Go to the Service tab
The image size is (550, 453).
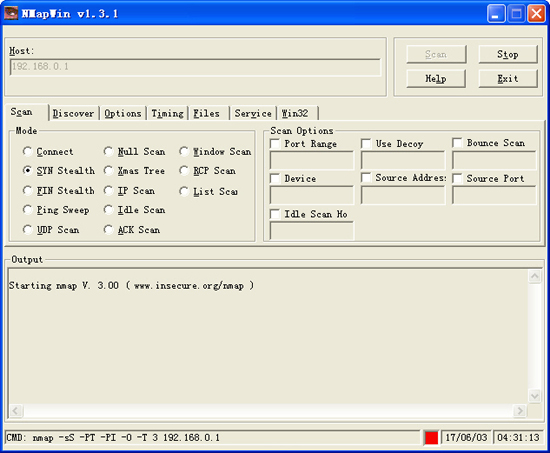pos(253,113)
